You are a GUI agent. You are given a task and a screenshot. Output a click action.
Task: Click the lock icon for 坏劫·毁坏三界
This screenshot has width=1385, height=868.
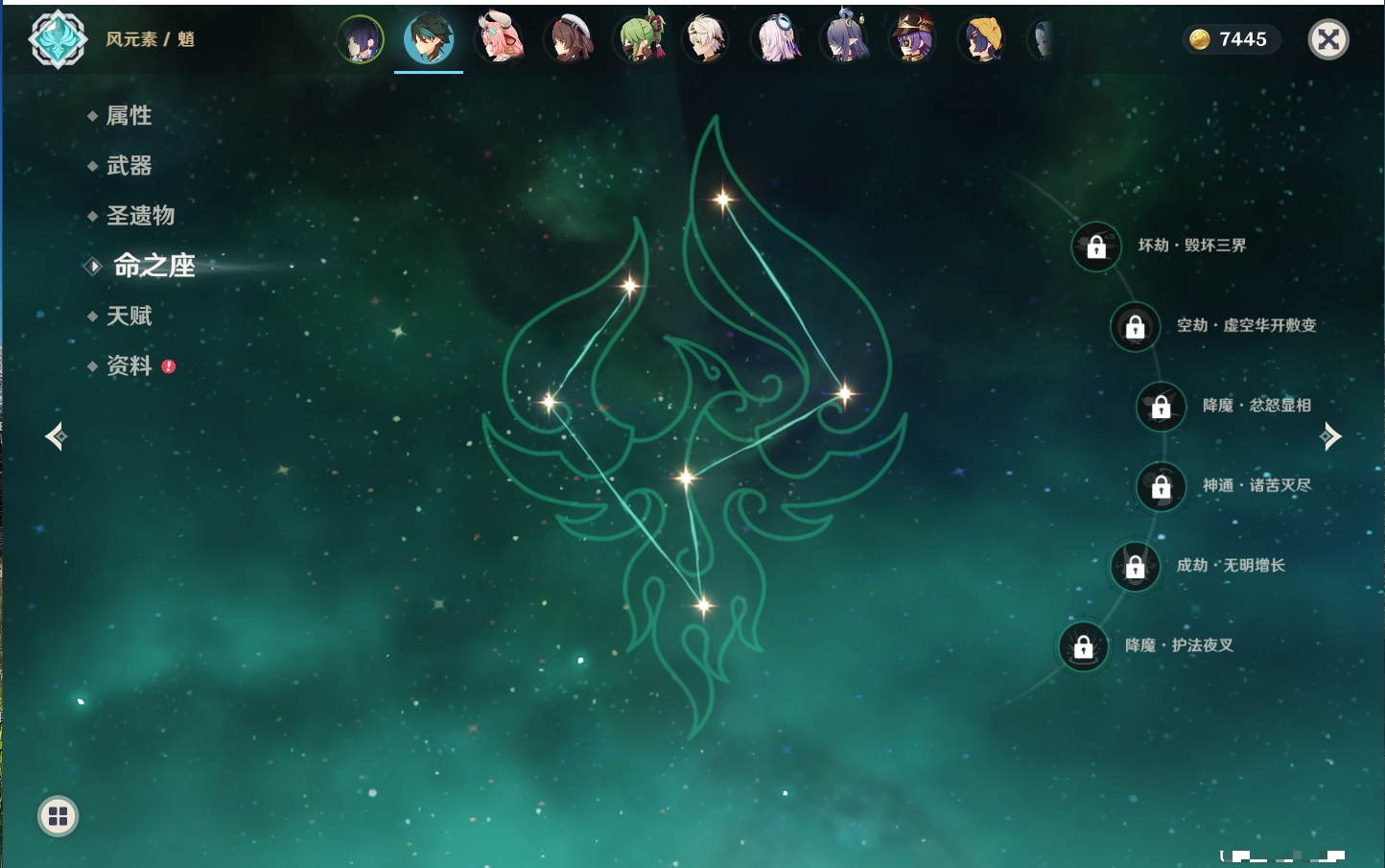pos(1096,246)
